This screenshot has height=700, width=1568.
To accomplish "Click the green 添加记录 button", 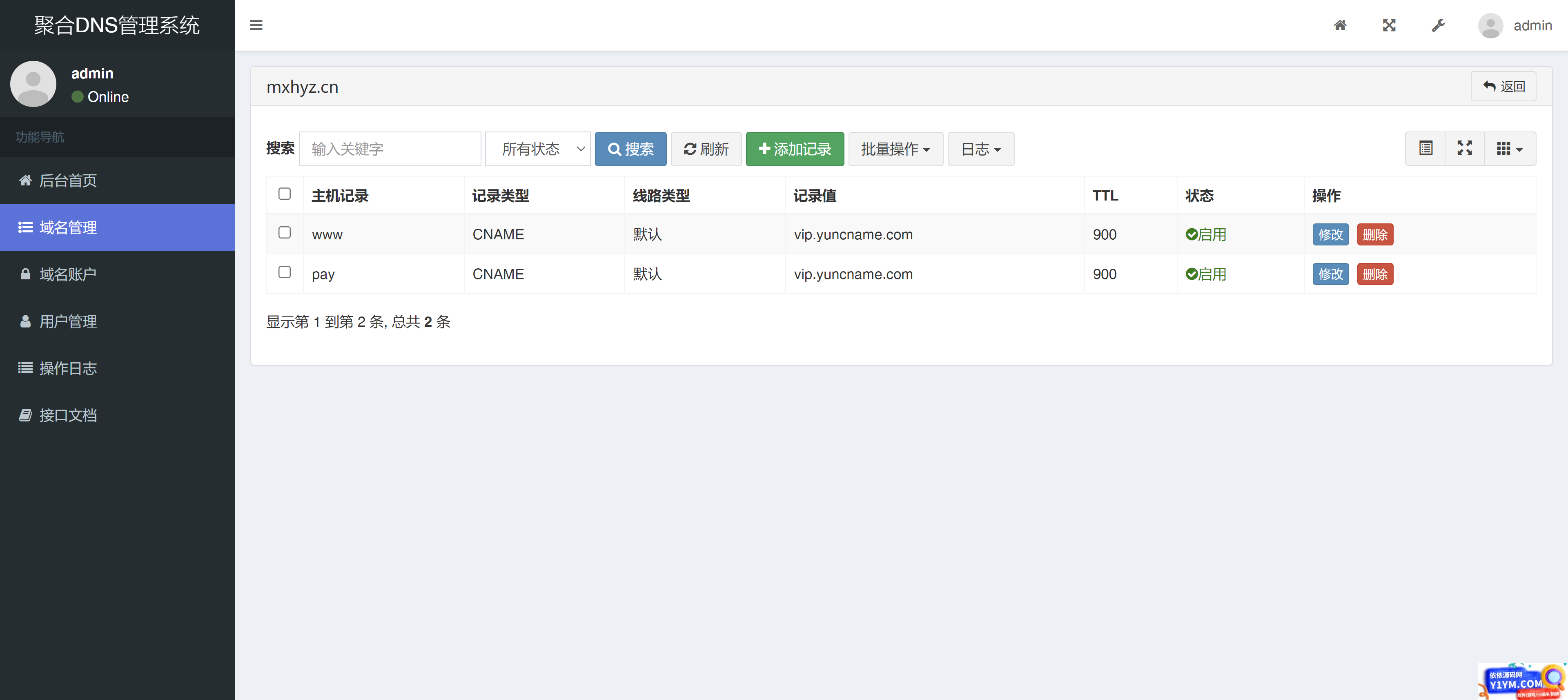I will click(x=795, y=149).
